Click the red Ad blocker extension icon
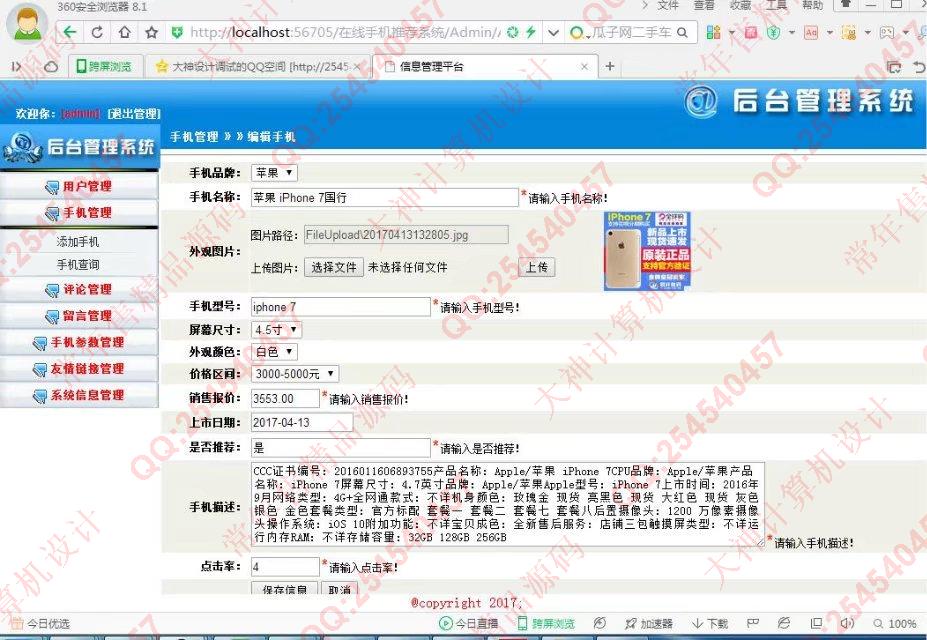 [811, 33]
